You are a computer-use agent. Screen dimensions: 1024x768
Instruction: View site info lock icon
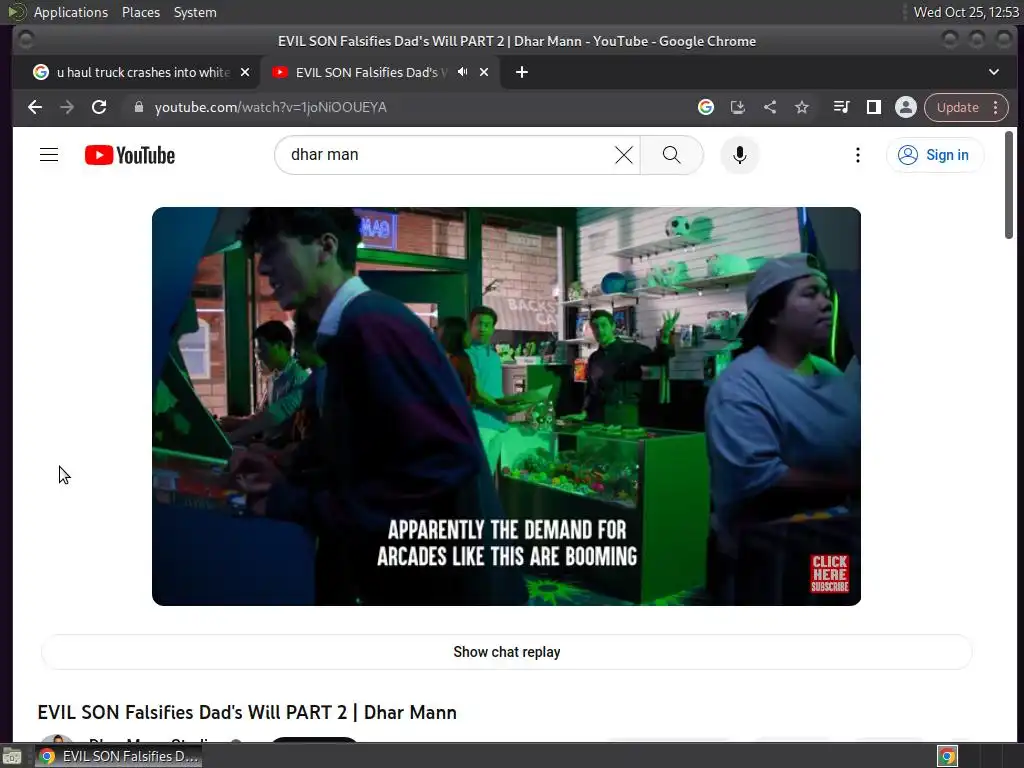pos(138,107)
